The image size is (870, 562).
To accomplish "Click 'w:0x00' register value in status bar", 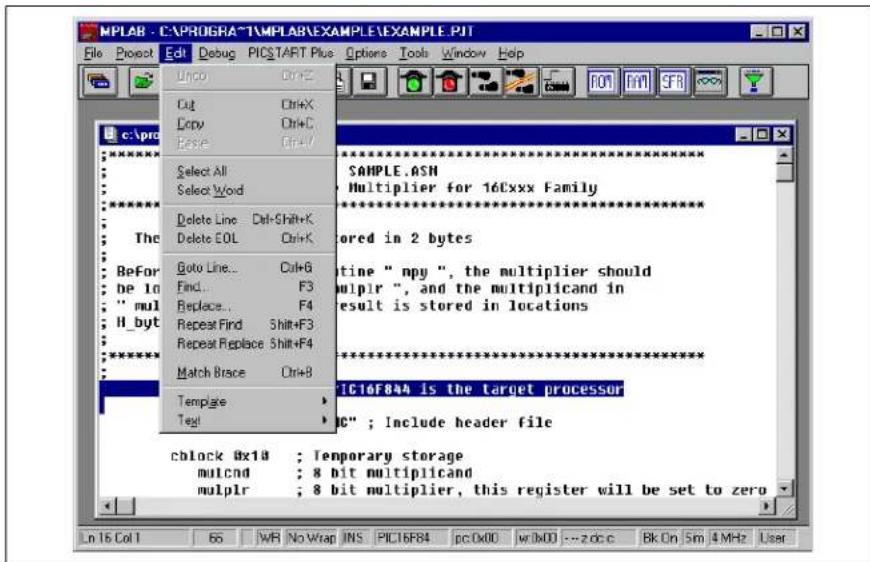I will pos(537,538).
